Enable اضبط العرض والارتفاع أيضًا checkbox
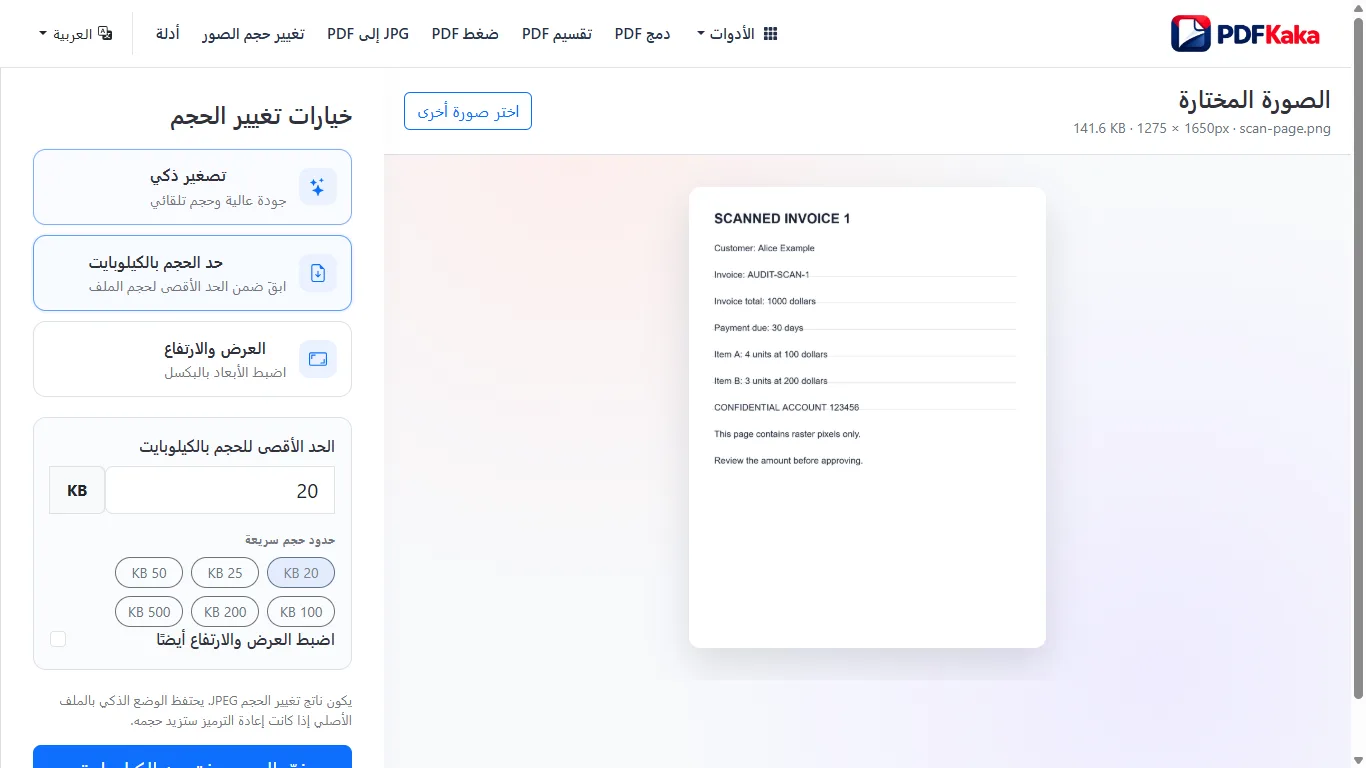The height and width of the screenshot is (768, 1366). pyautogui.click(x=58, y=639)
